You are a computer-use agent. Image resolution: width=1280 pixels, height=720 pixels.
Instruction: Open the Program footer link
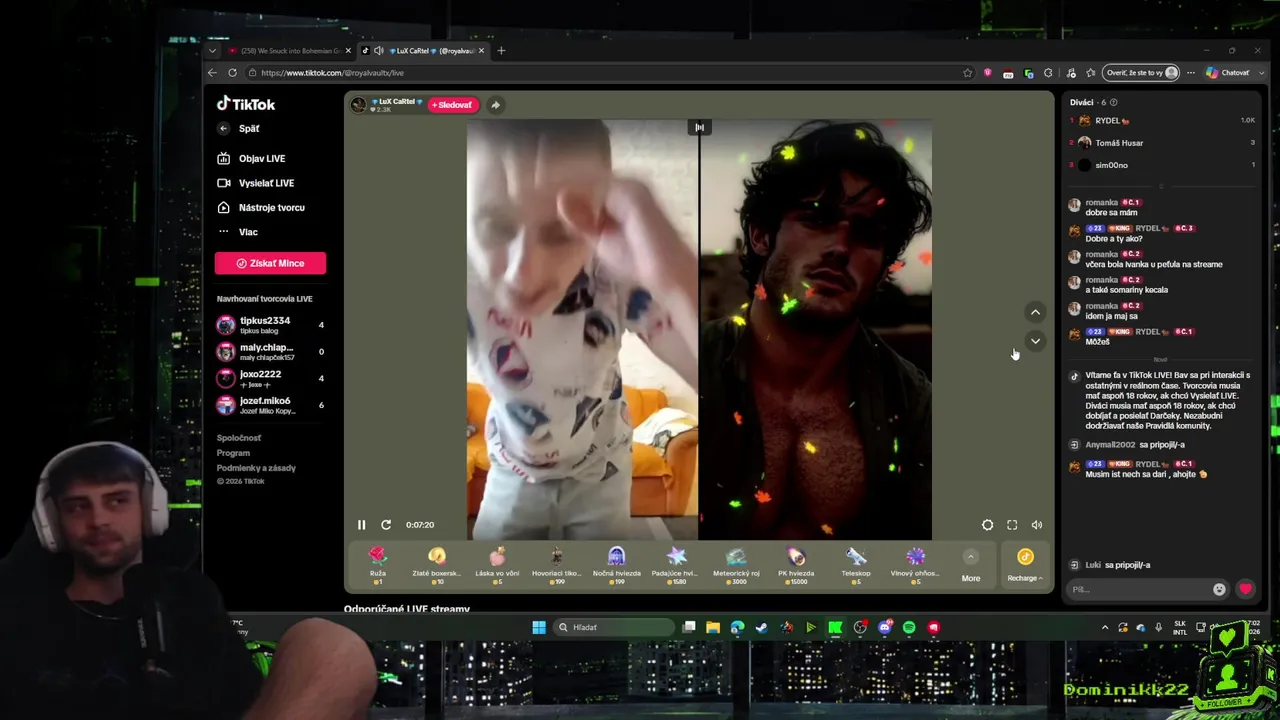233,453
